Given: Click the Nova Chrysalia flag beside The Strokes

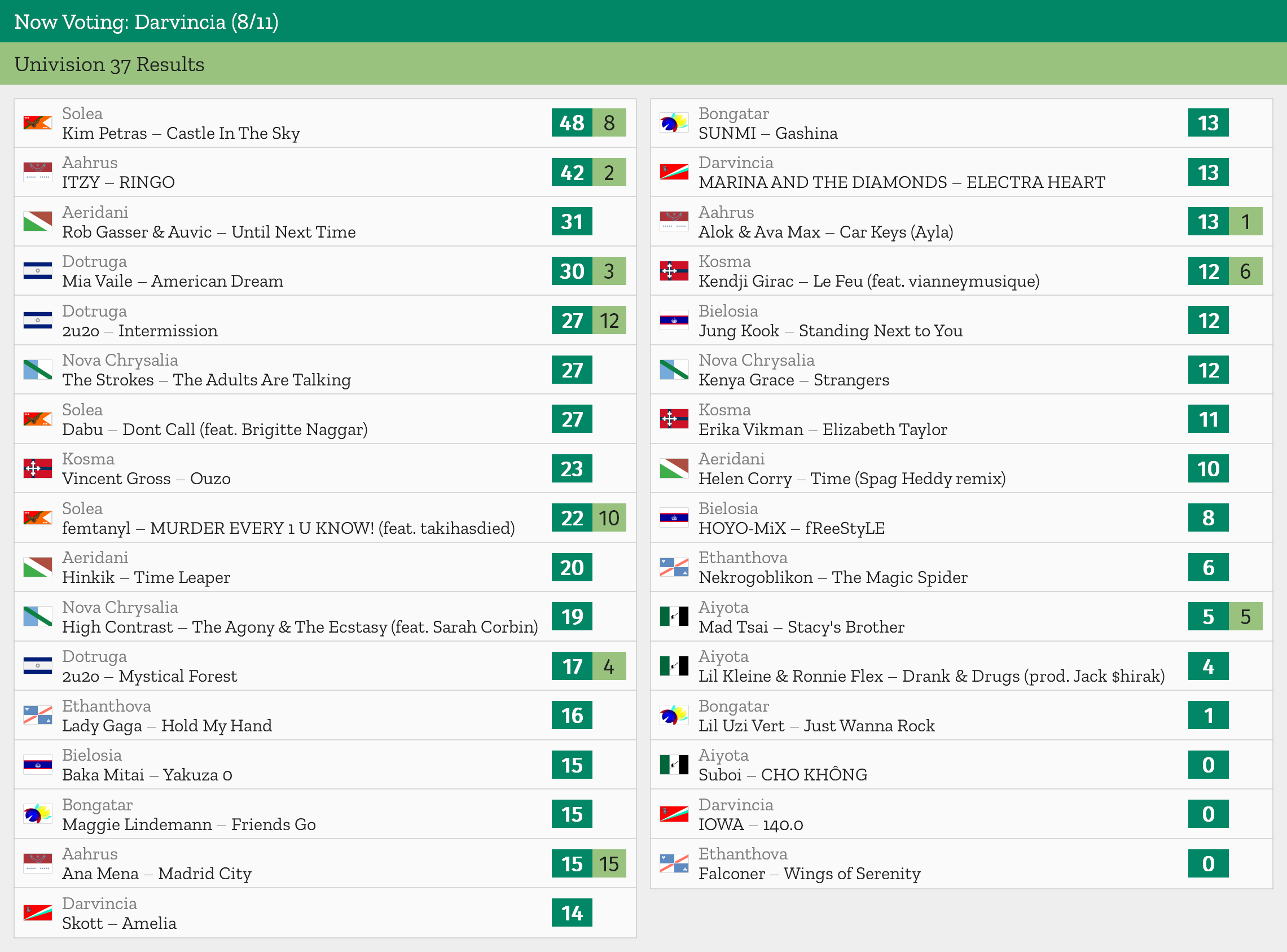Looking at the screenshot, I should 37,370.
